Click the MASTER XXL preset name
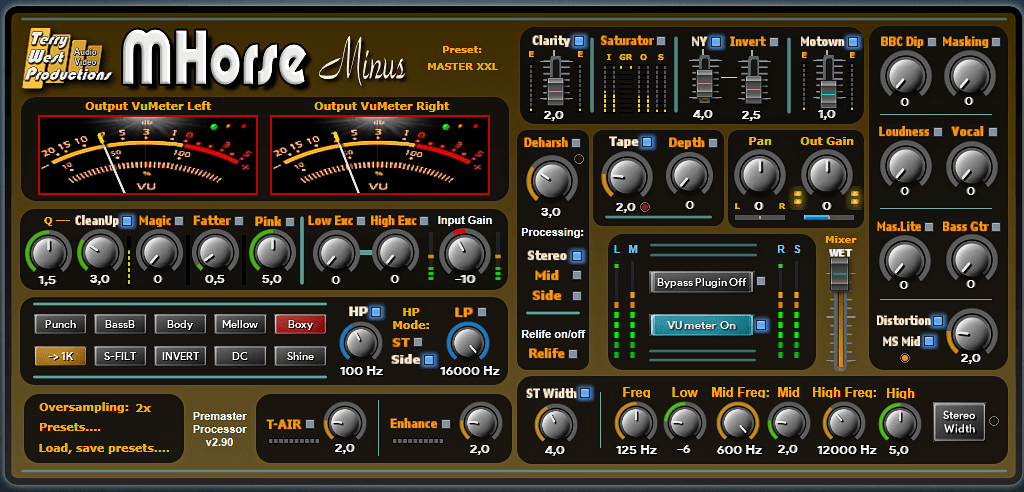 tap(462, 66)
